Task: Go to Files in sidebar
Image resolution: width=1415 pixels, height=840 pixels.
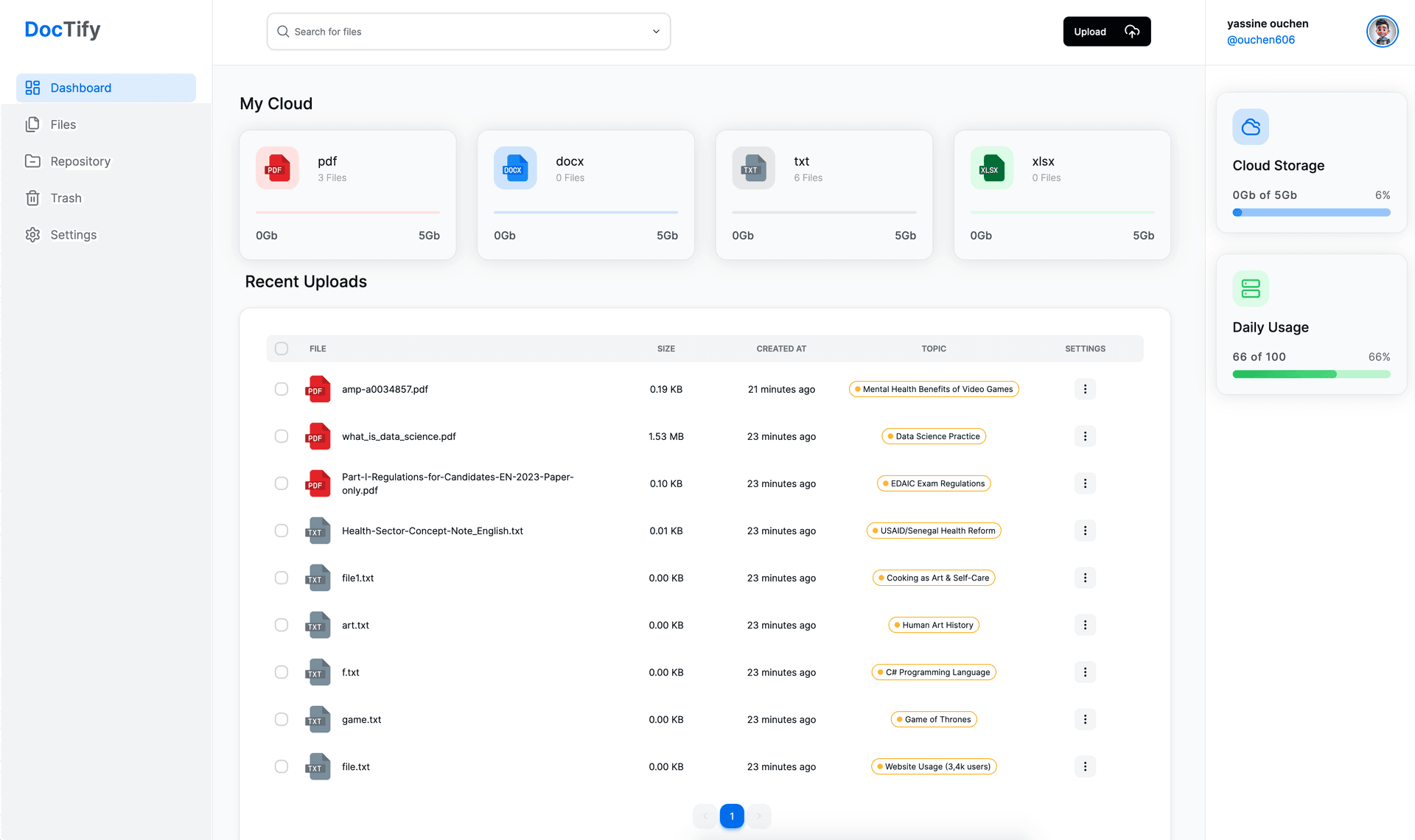Action: (106, 125)
